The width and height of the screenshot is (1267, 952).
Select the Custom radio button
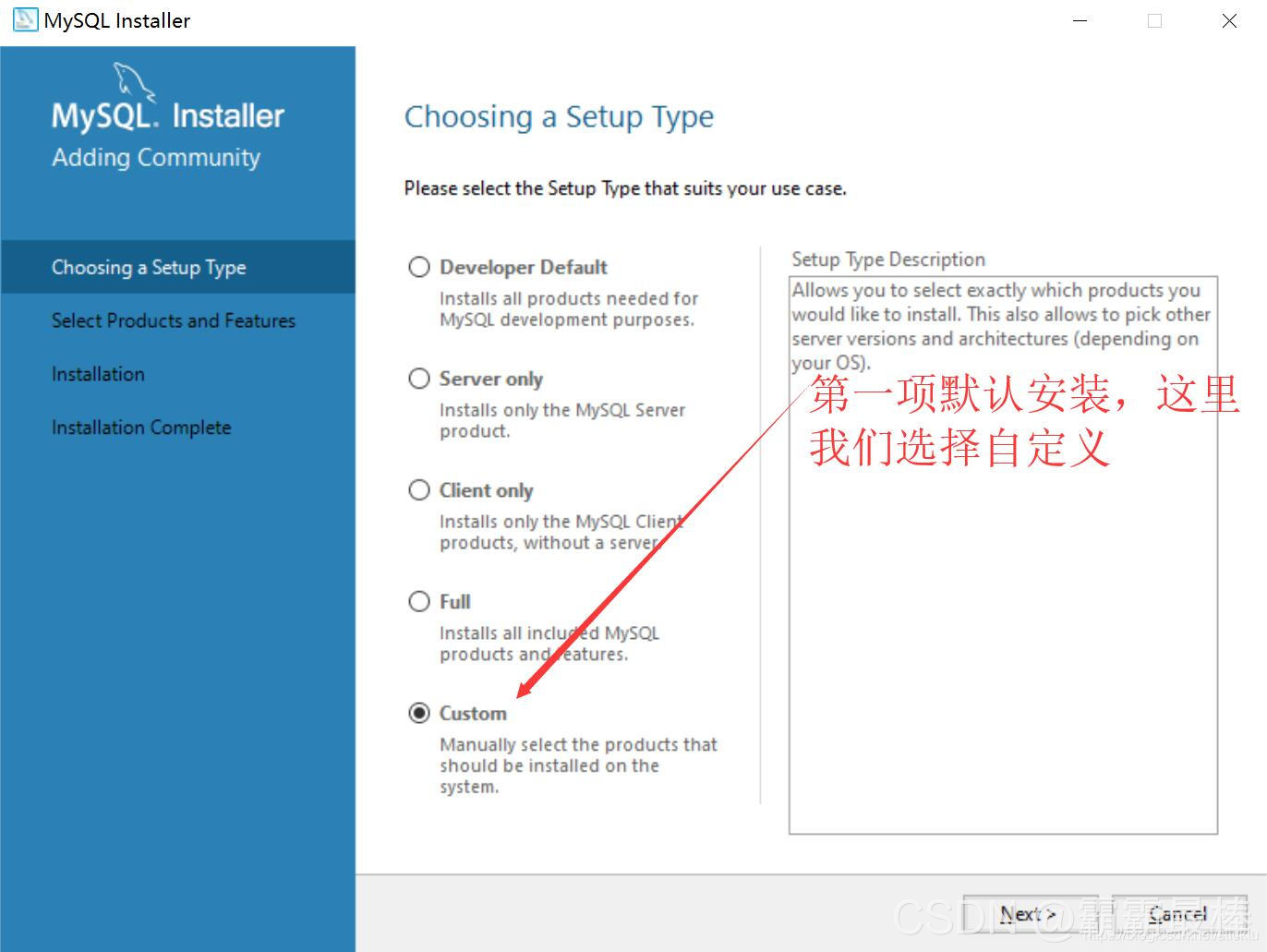(419, 713)
